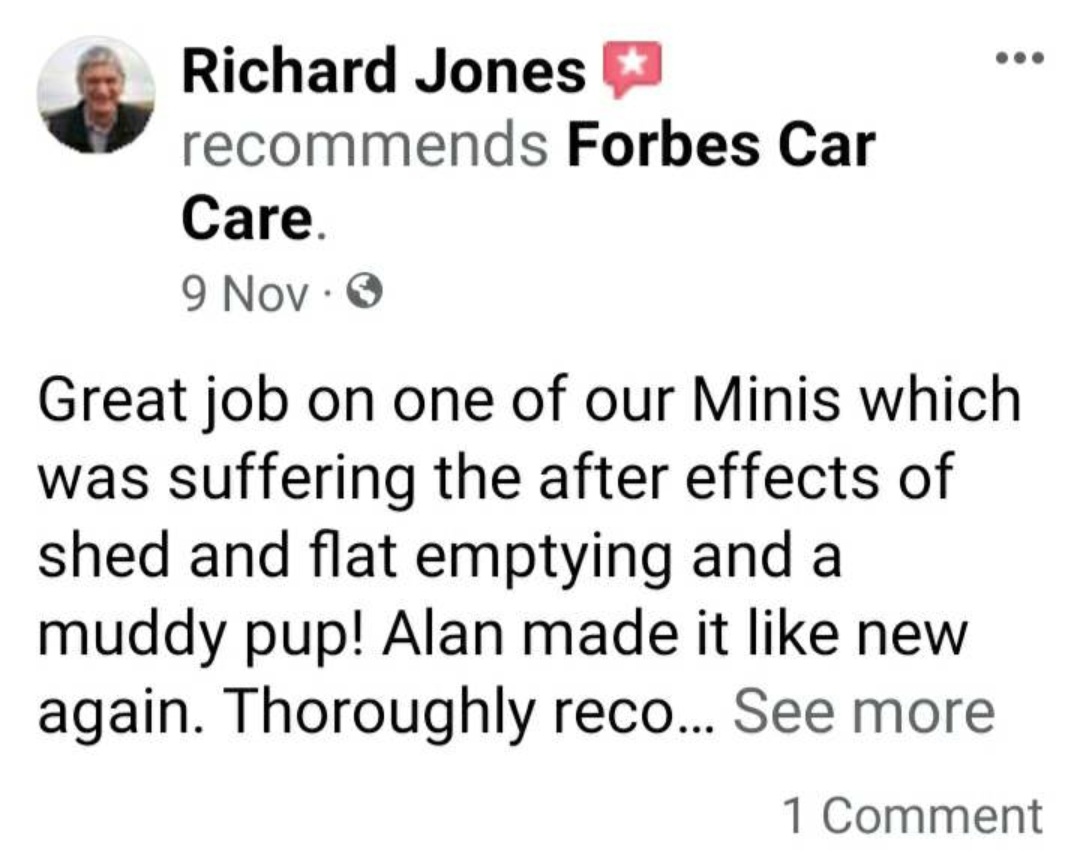View the 1 Comment link
Screen dimensions: 1080x859
[x=913, y=816]
